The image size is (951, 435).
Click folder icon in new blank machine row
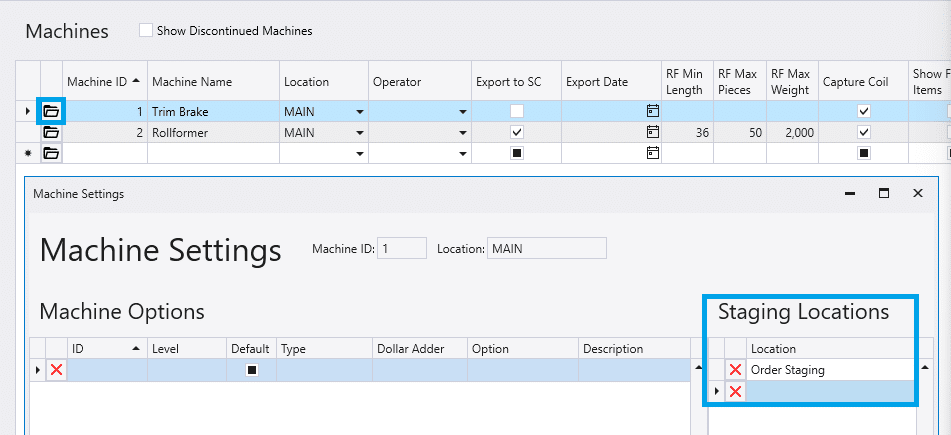coord(51,153)
